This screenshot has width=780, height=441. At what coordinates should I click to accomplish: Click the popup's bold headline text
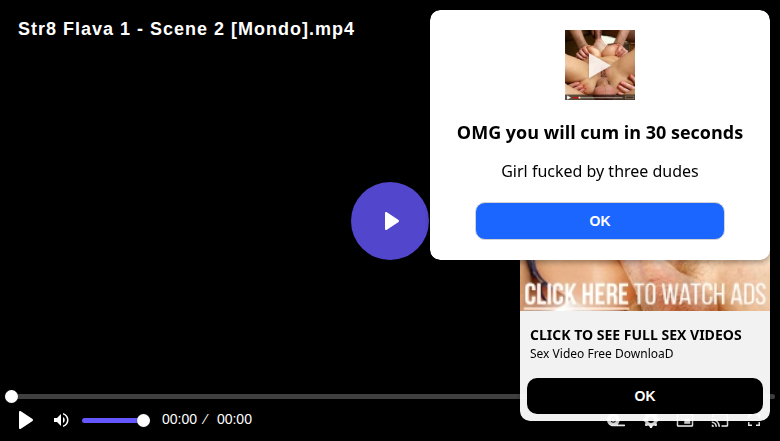[x=599, y=133]
